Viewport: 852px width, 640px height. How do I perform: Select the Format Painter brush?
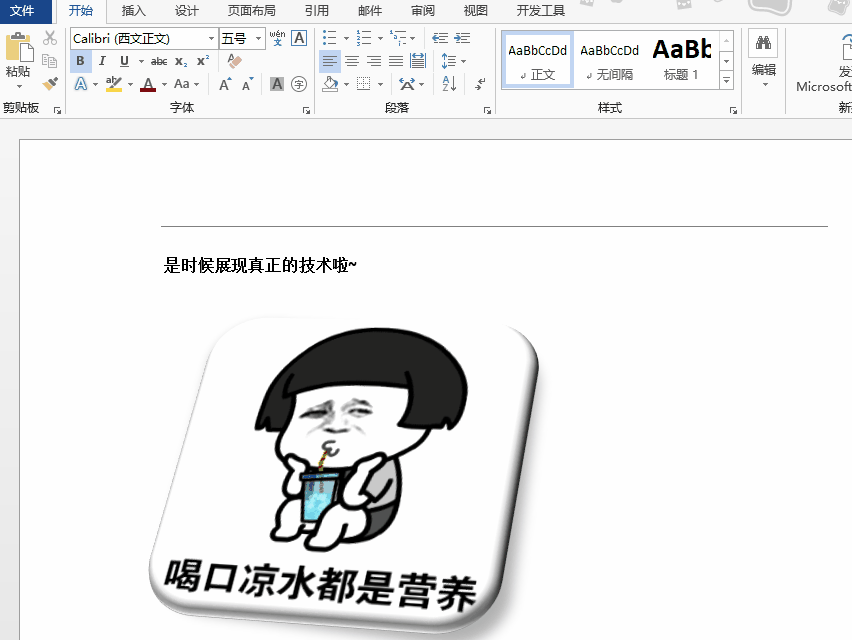coord(49,83)
